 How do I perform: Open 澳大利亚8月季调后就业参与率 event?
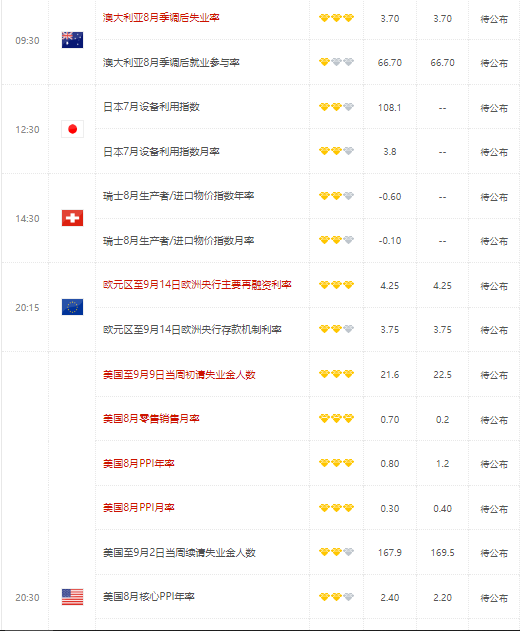(171, 63)
